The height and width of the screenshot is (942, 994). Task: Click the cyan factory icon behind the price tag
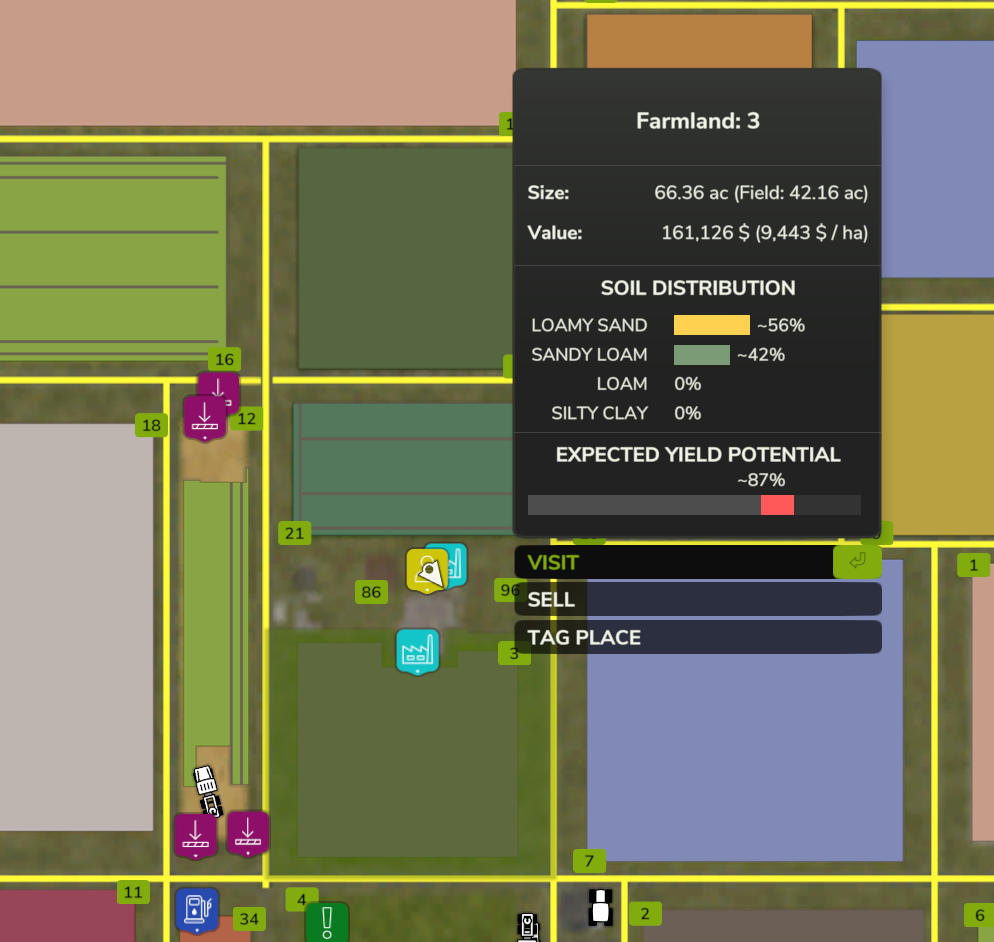tap(455, 563)
